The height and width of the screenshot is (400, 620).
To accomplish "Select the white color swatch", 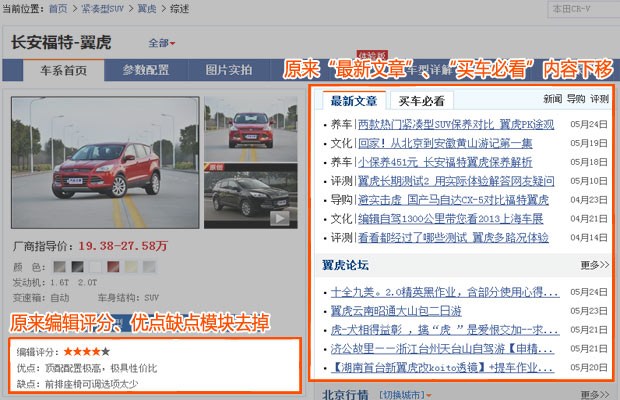I will [95, 267].
